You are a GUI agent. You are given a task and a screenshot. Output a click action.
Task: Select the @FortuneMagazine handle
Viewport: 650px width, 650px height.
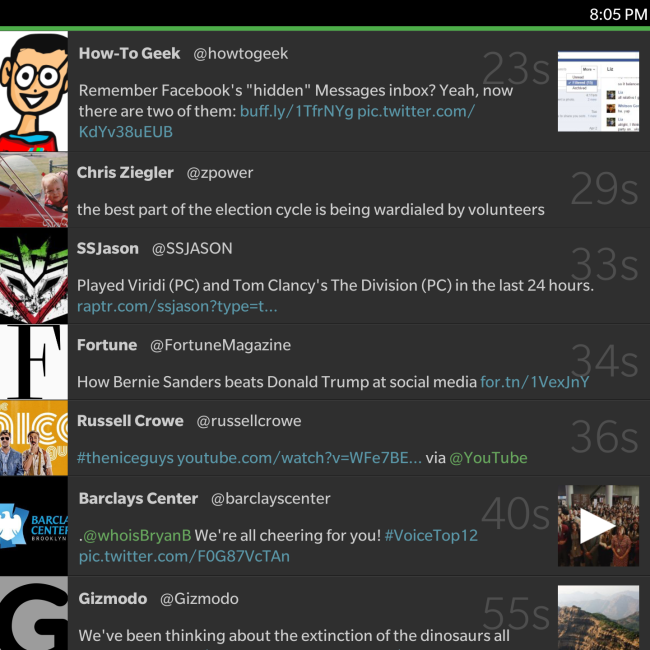click(x=220, y=345)
